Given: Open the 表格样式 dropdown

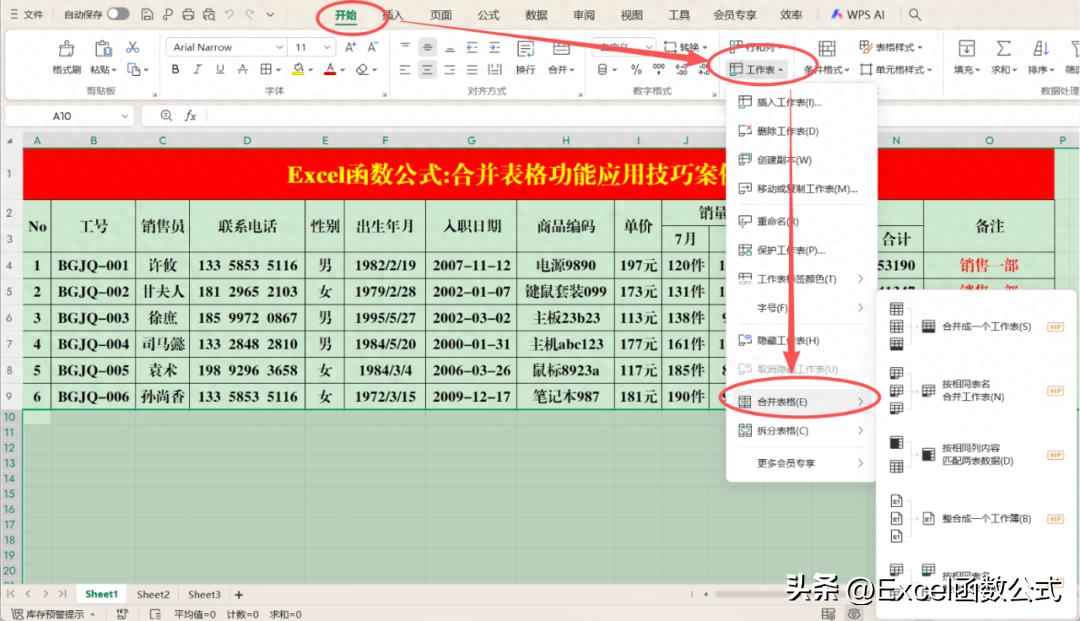Looking at the screenshot, I should point(891,47).
